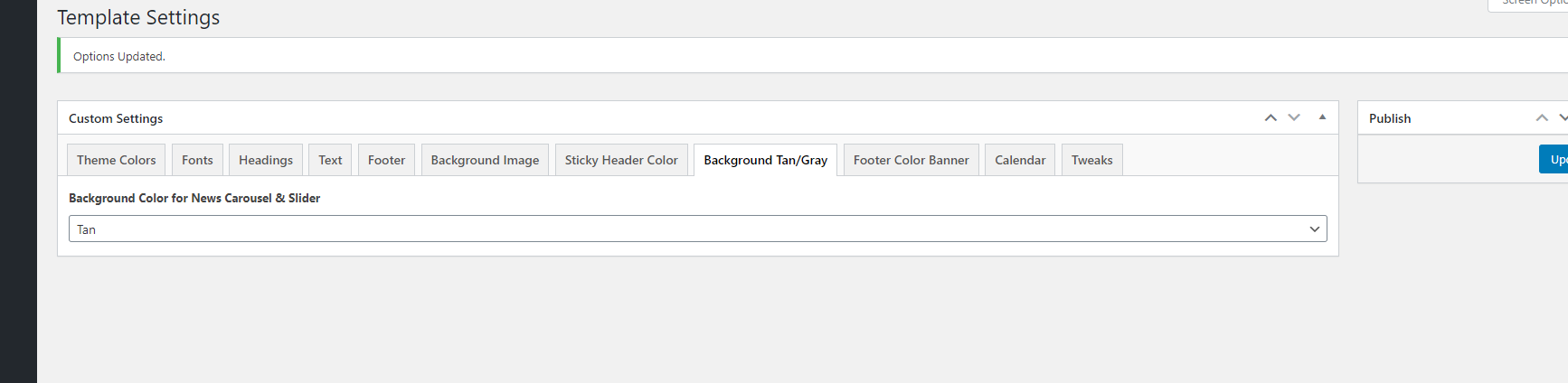The width and height of the screenshot is (1568, 383).
Task: Click the Publish panel heading
Action: click(1390, 118)
